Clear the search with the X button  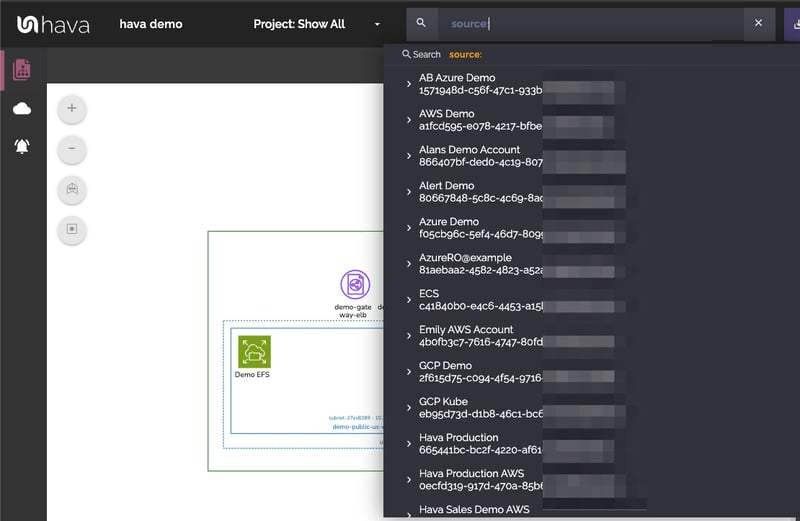(x=759, y=23)
